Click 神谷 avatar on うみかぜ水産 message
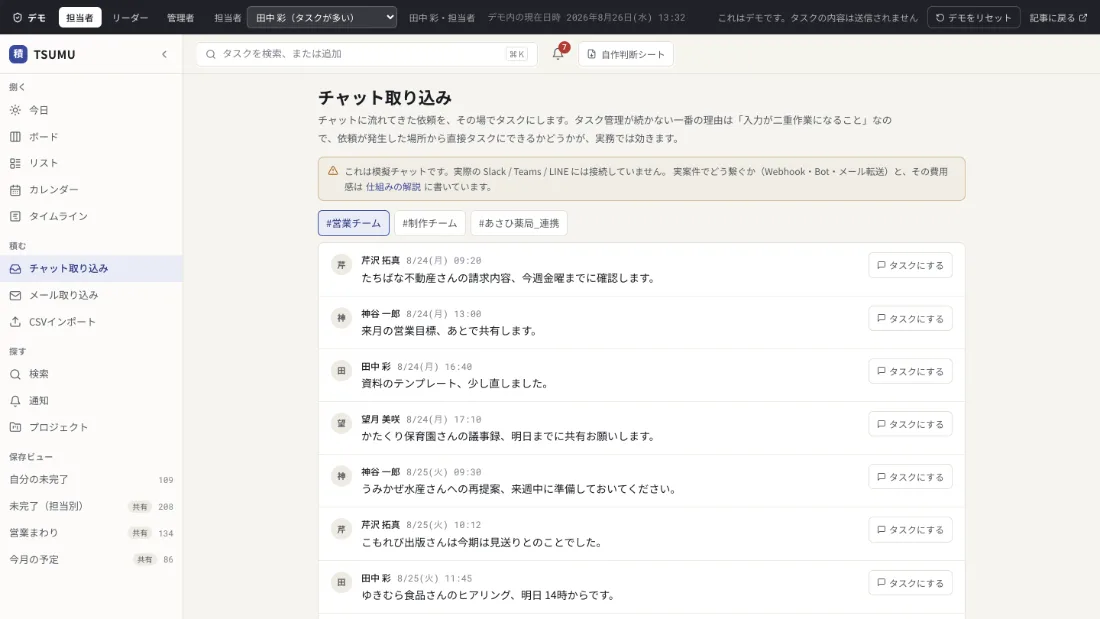Image resolution: width=1100 pixels, height=619 pixels. tap(342, 476)
